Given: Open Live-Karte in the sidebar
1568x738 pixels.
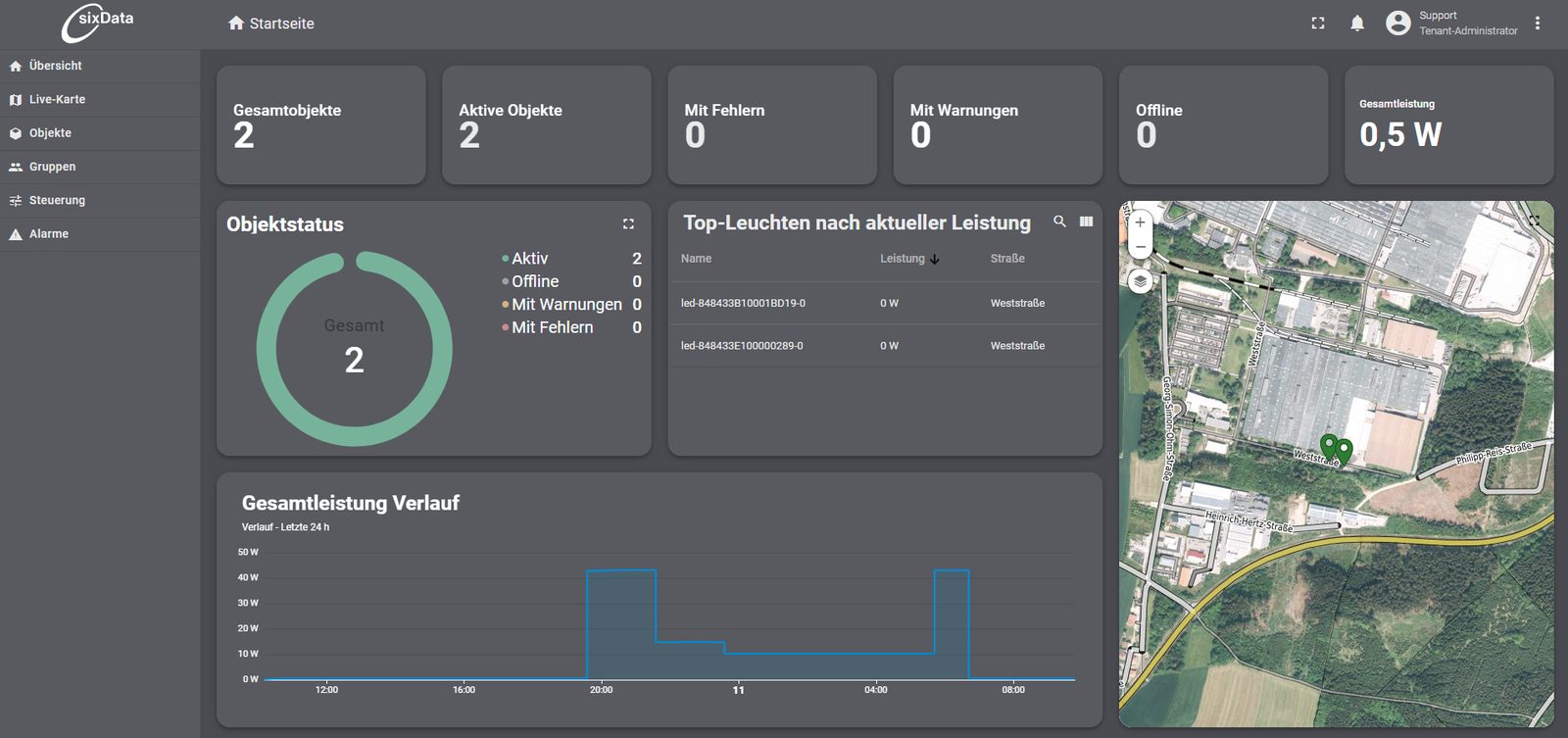Looking at the screenshot, I should [100, 99].
